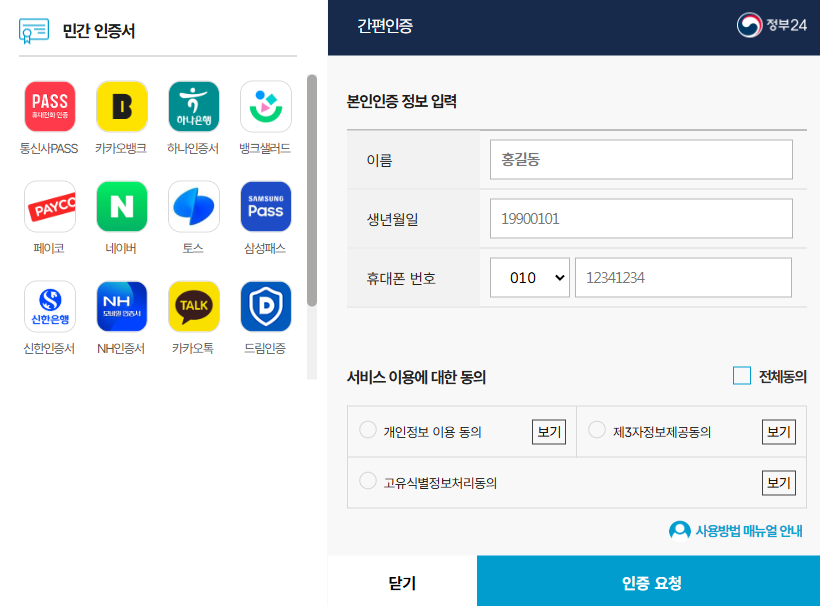Pick the 삼성패스 Samsung Pass icon
Image resolution: width=820 pixels, height=606 pixels.
pyautogui.click(x=266, y=206)
